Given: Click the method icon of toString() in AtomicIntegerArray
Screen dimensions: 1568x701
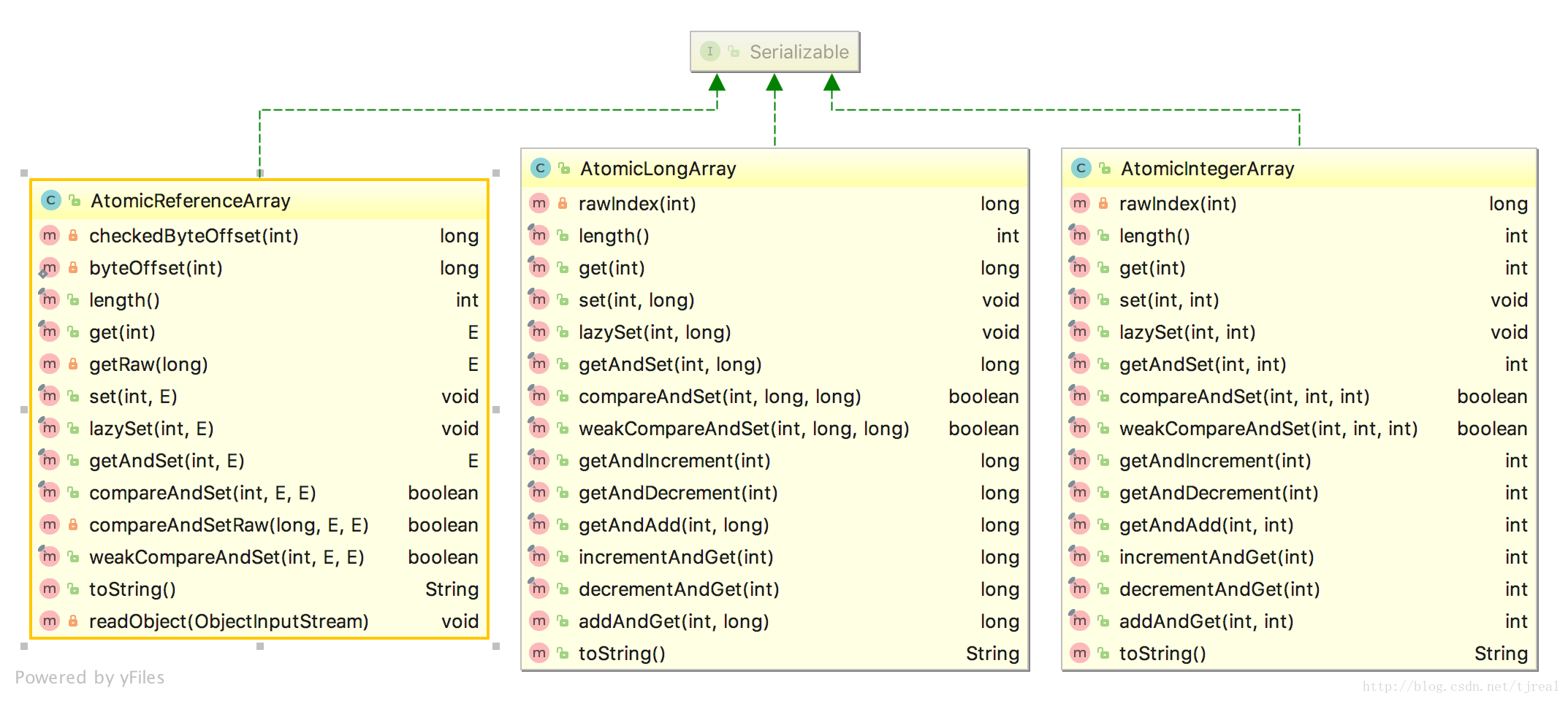Looking at the screenshot, I should (x=1080, y=653).
